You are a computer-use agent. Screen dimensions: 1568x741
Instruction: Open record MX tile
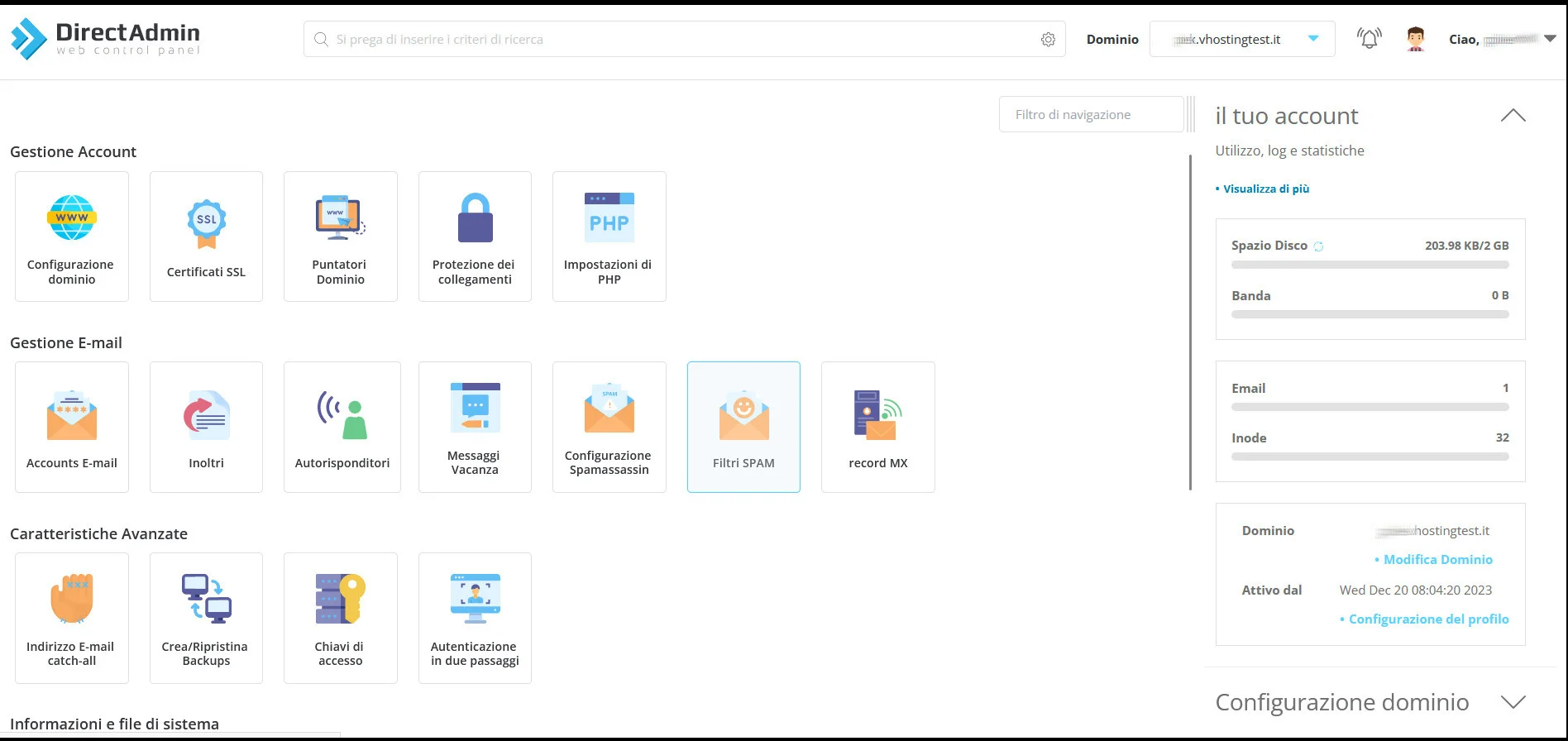[x=878, y=427]
